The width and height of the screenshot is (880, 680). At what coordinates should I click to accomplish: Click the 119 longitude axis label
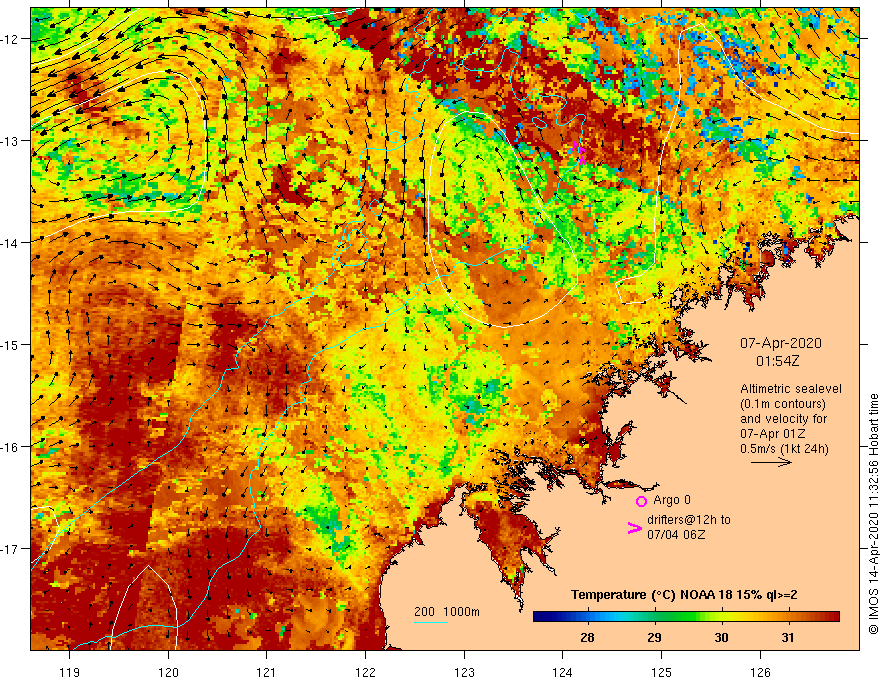point(70,672)
